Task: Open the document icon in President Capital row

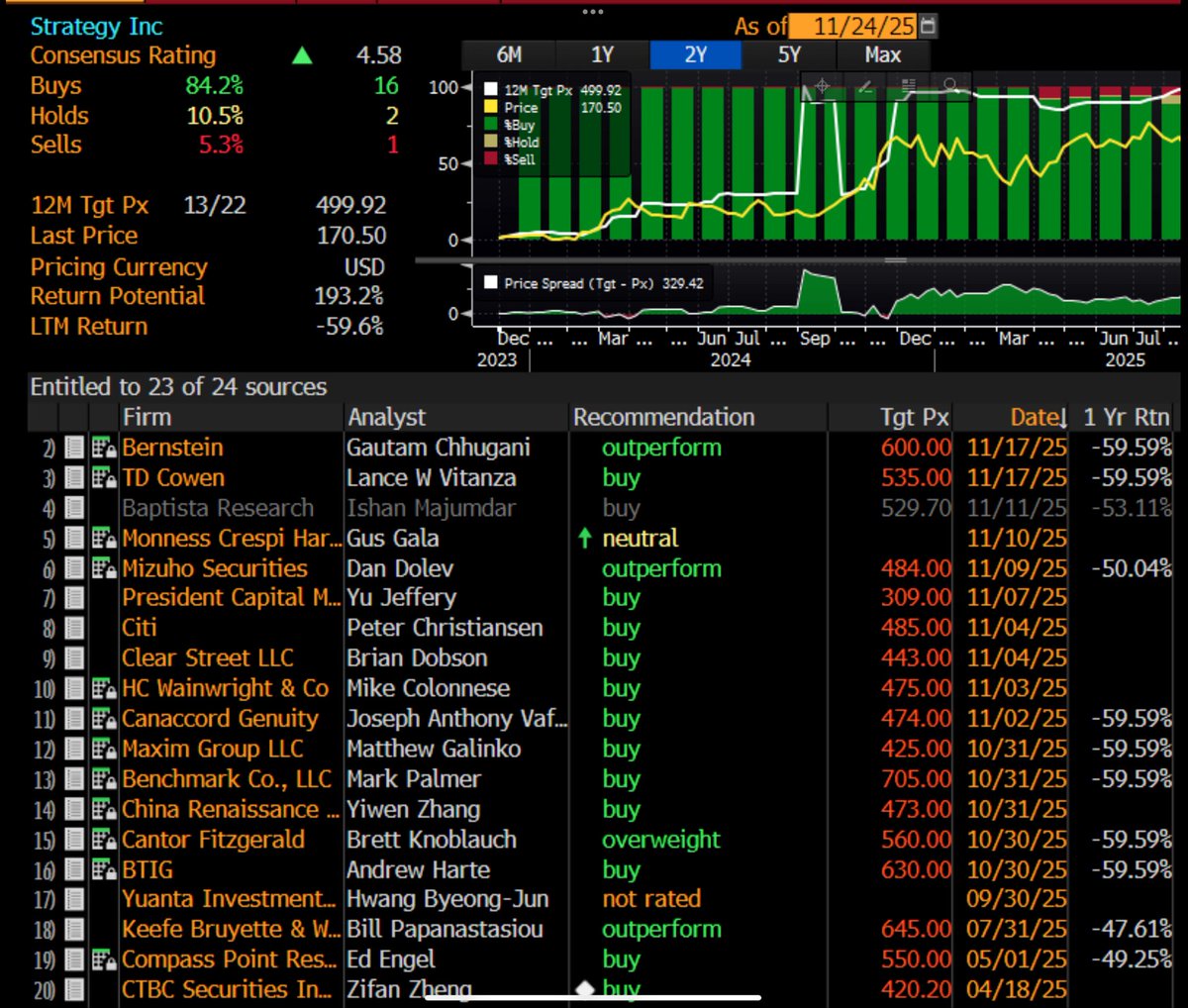Action: 73,598
